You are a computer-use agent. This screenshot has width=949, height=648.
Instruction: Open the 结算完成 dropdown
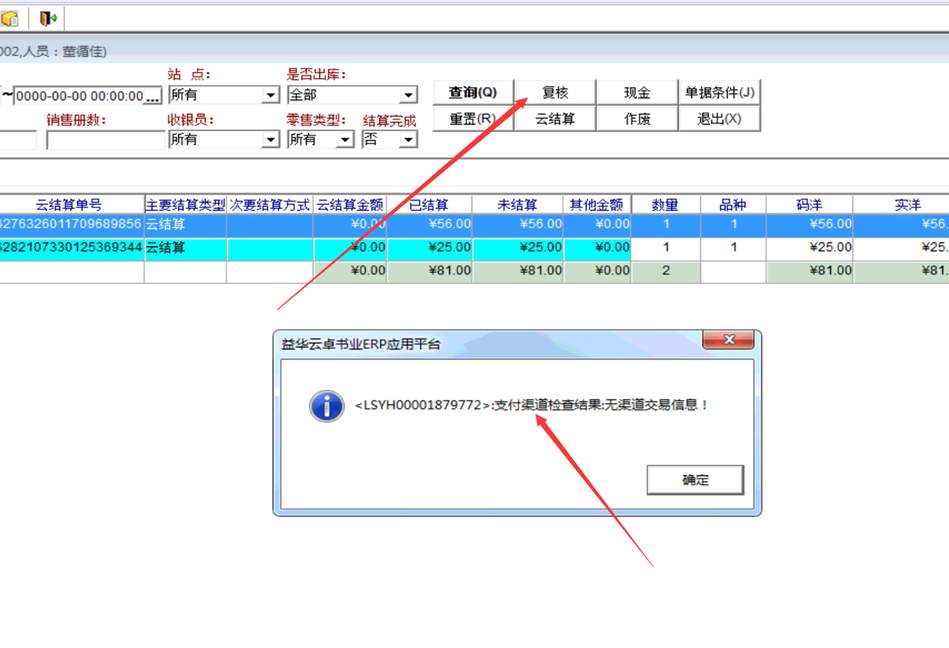[408, 140]
